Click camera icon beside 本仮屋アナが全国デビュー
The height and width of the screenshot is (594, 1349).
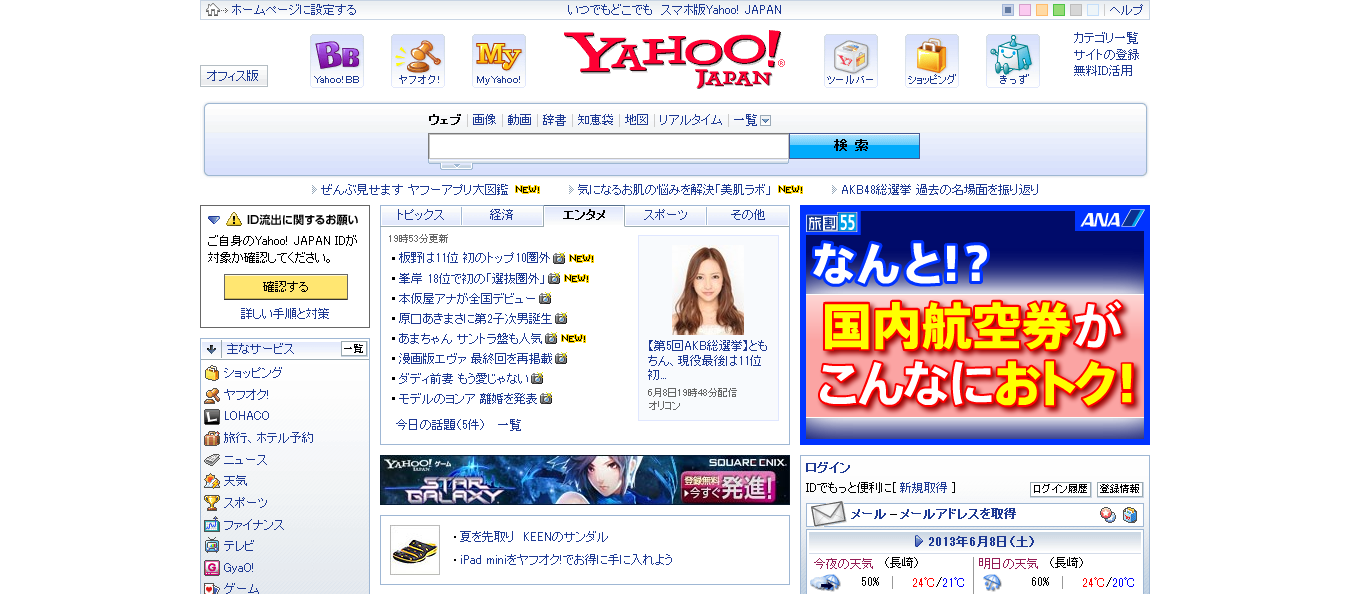546,298
